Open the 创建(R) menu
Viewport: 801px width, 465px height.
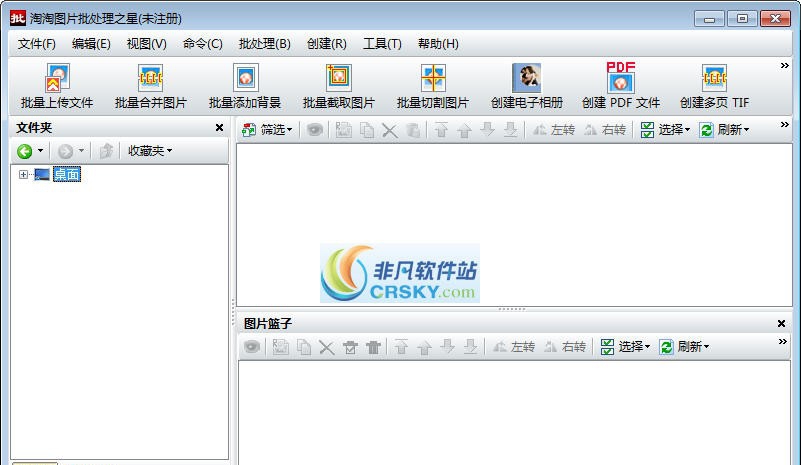pyautogui.click(x=327, y=44)
